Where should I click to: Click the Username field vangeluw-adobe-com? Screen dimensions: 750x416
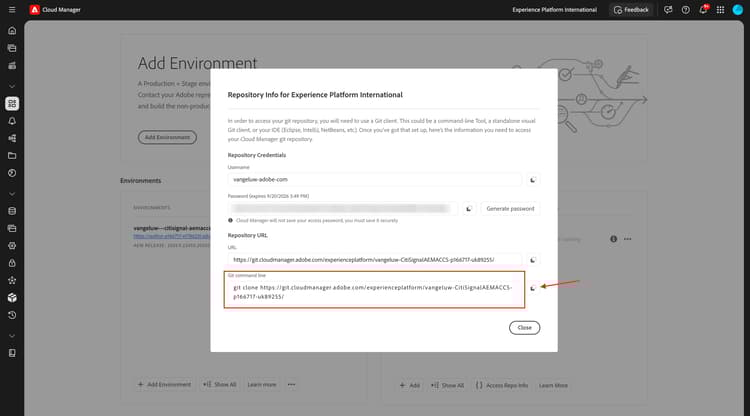pos(375,180)
